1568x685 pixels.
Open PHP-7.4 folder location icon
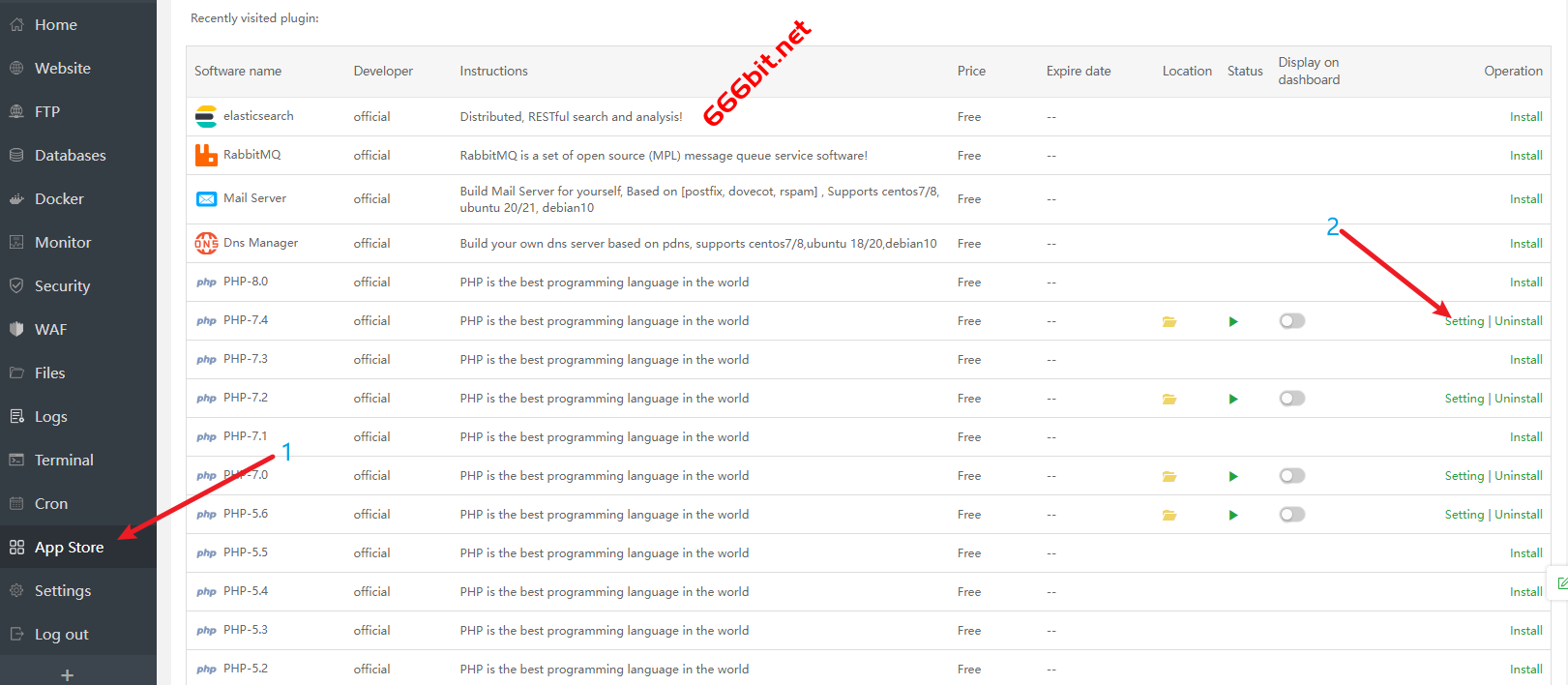[1169, 321]
